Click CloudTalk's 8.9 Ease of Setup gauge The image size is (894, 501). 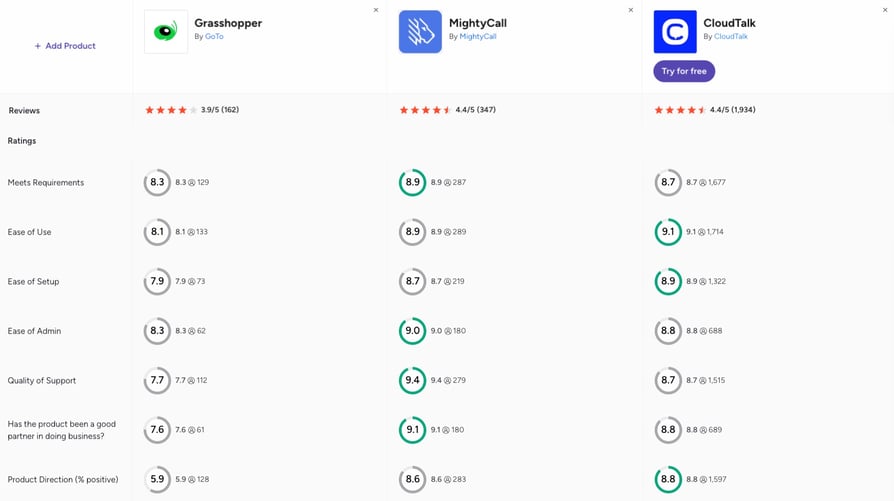point(668,282)
